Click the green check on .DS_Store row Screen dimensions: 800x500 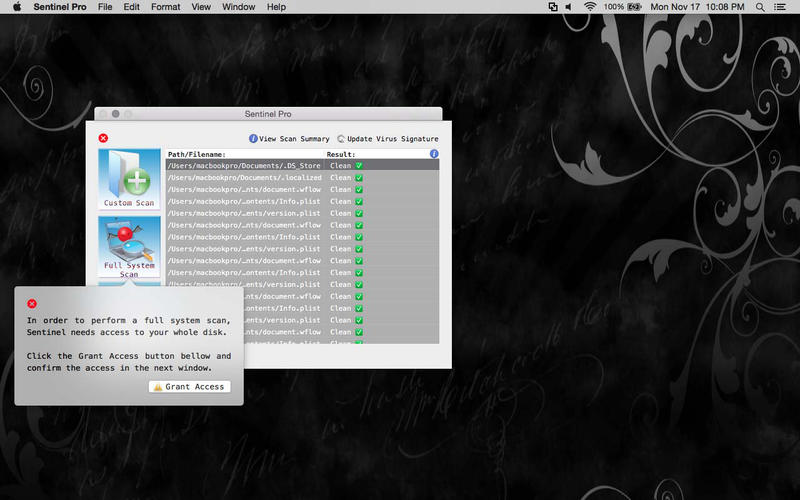359,165
